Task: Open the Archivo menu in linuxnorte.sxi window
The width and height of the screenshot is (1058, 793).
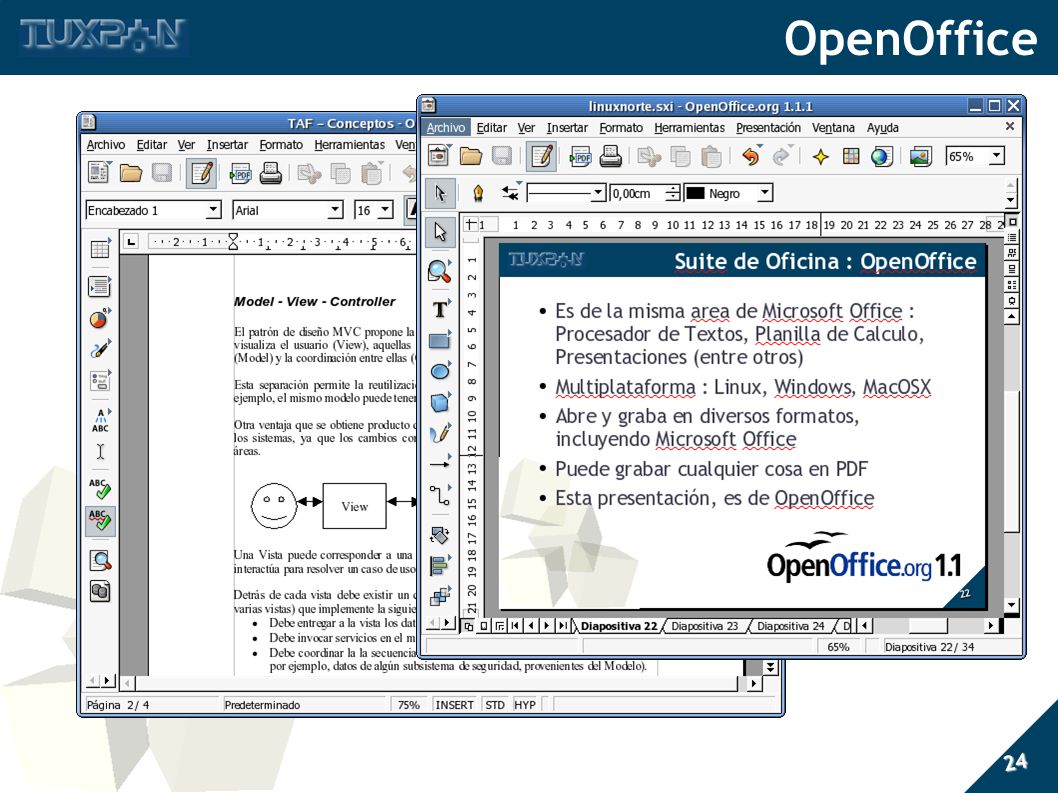Action: (x=445, y=128)
